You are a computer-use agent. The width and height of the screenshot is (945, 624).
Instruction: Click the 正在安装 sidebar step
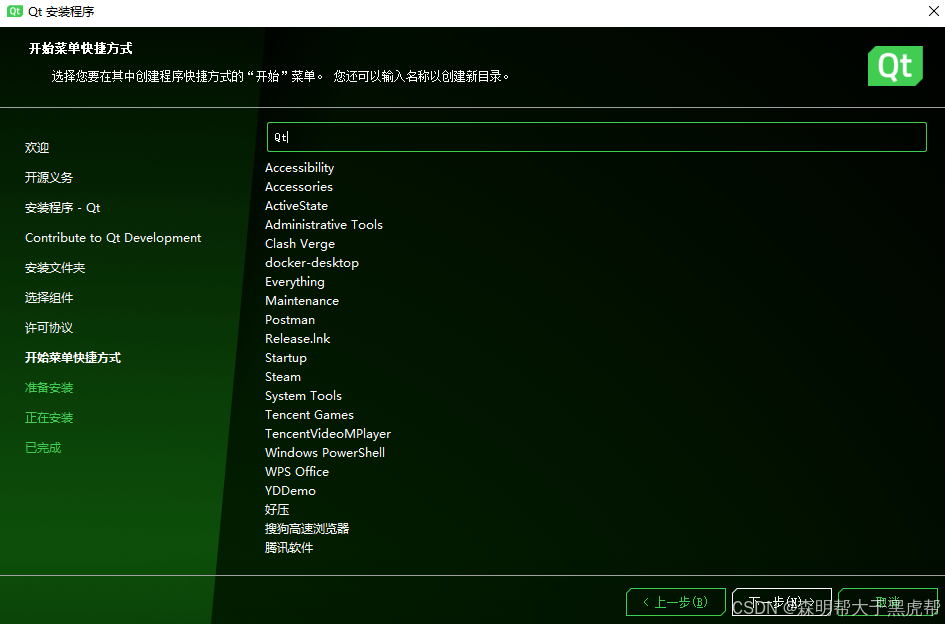[49, 418]
